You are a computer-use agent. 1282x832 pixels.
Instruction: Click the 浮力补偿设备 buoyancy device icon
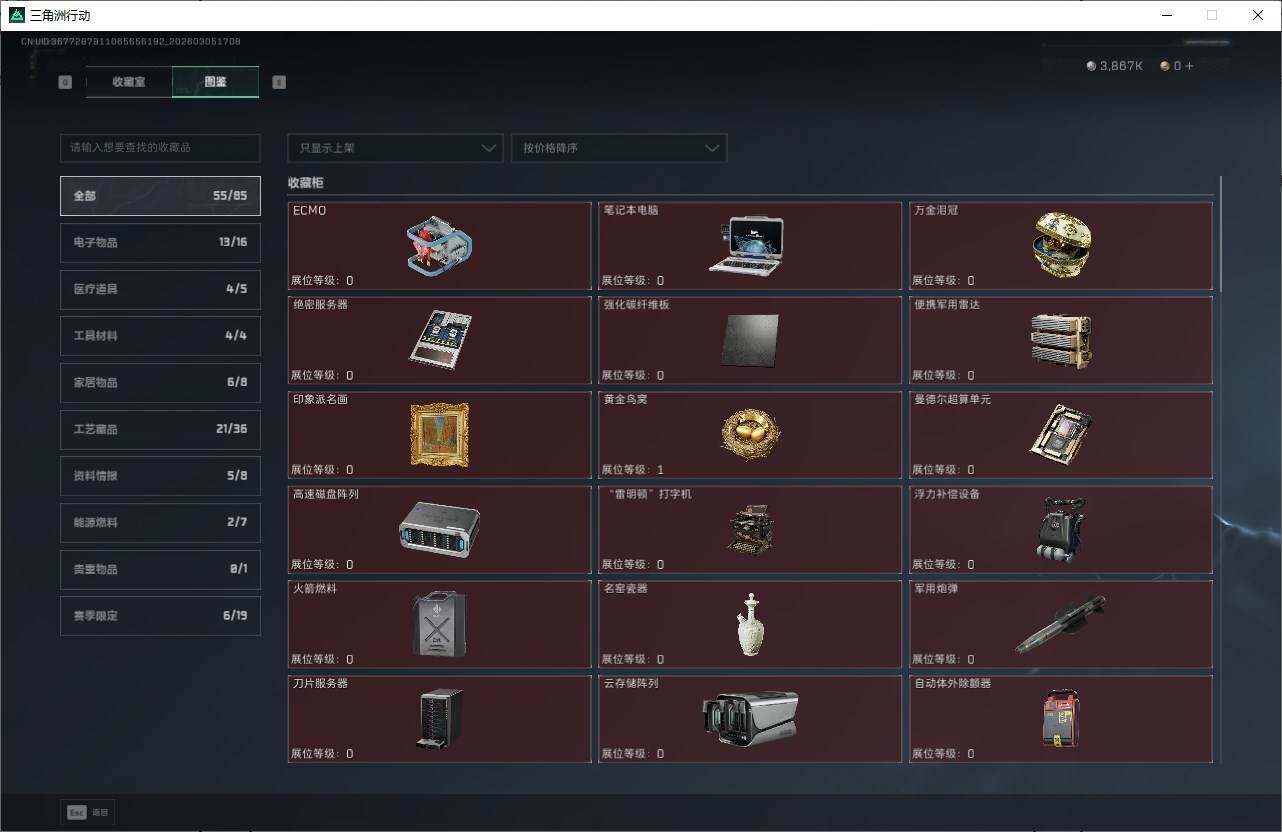[1060, 529]
